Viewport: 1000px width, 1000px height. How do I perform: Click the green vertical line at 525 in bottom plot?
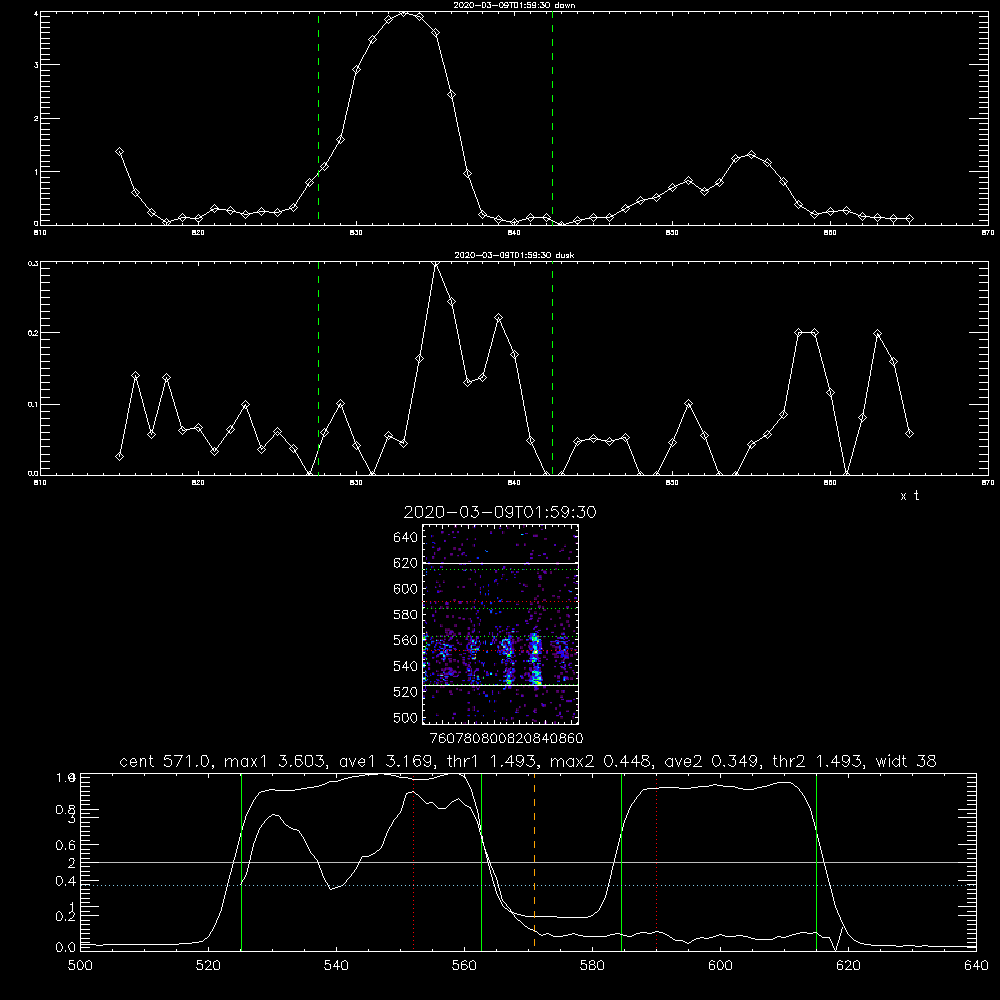coord(241,861)
